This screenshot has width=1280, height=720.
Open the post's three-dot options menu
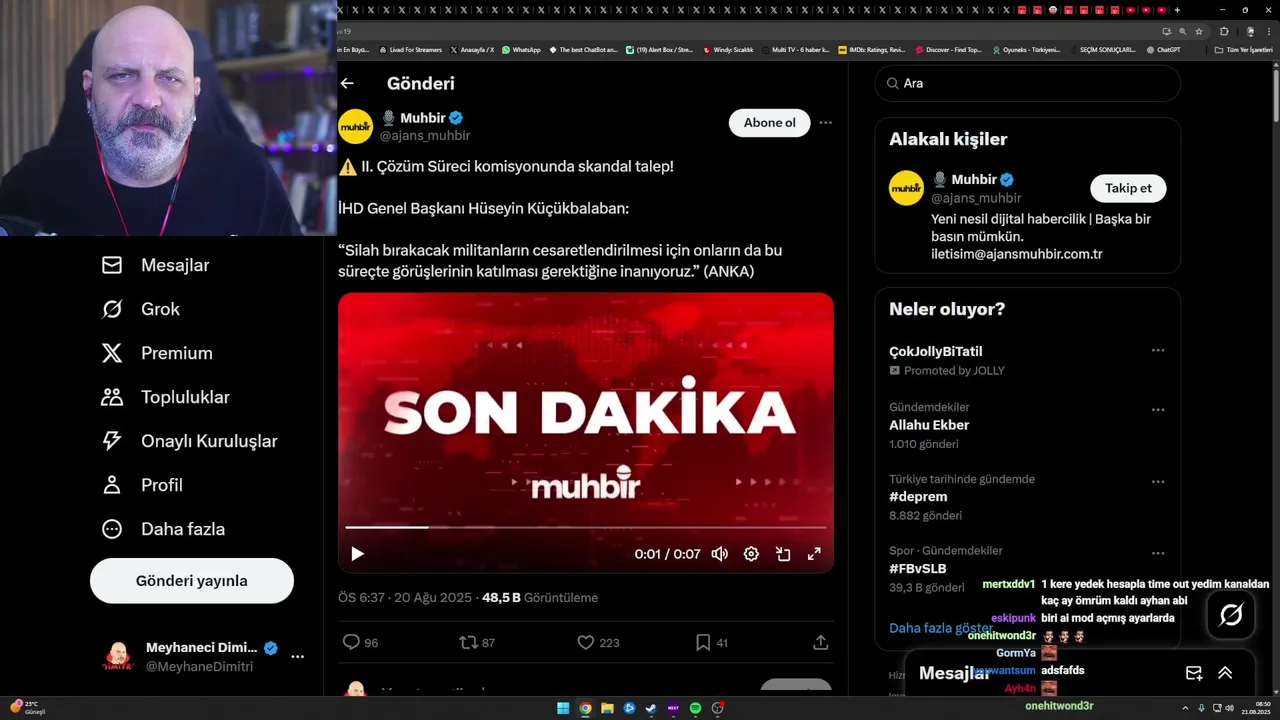coord(825,123)
